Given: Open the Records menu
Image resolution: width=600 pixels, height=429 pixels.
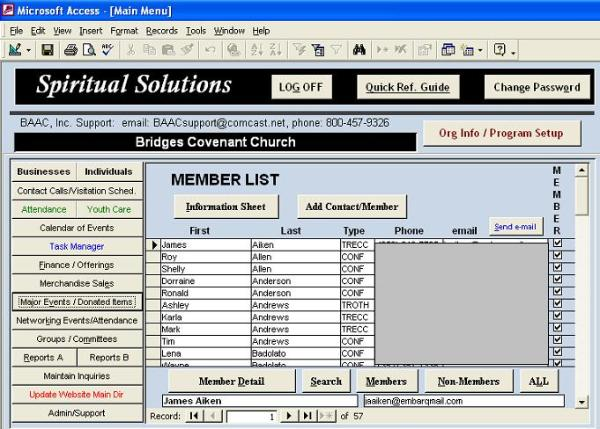Looking at the screenshot, I should tap(162, 31).
